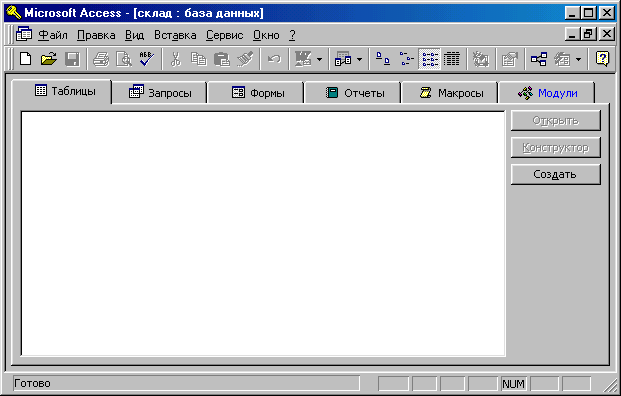Open Properties from the toolbar icon

510,59
